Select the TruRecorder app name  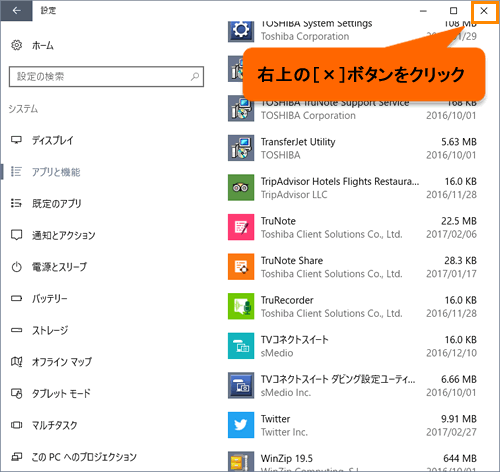coord(287,300)
